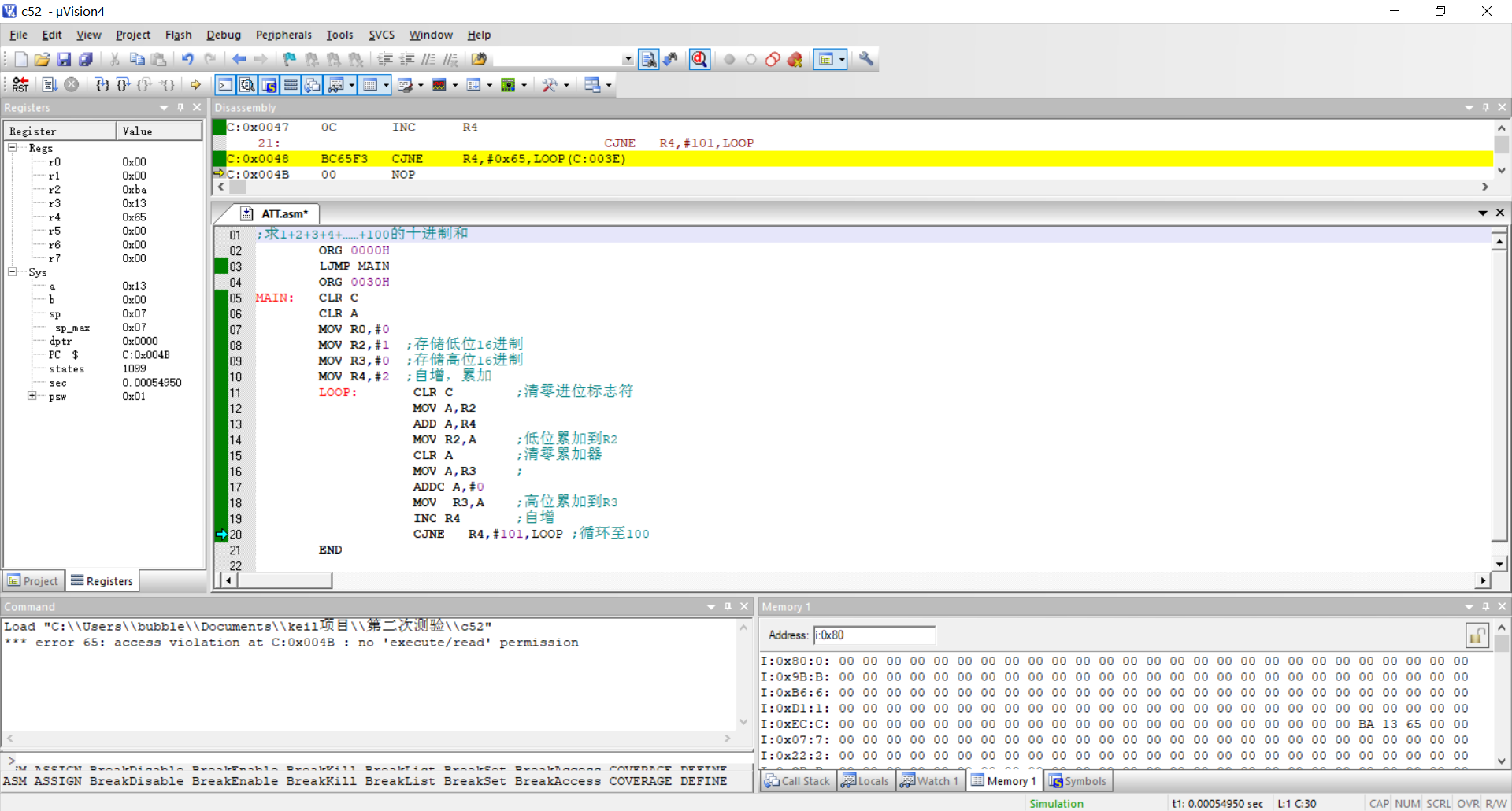Viewport: 1512px width, 811px height.
Task: Open the Toolbox dropdown arrow
Action: (567, 85)
